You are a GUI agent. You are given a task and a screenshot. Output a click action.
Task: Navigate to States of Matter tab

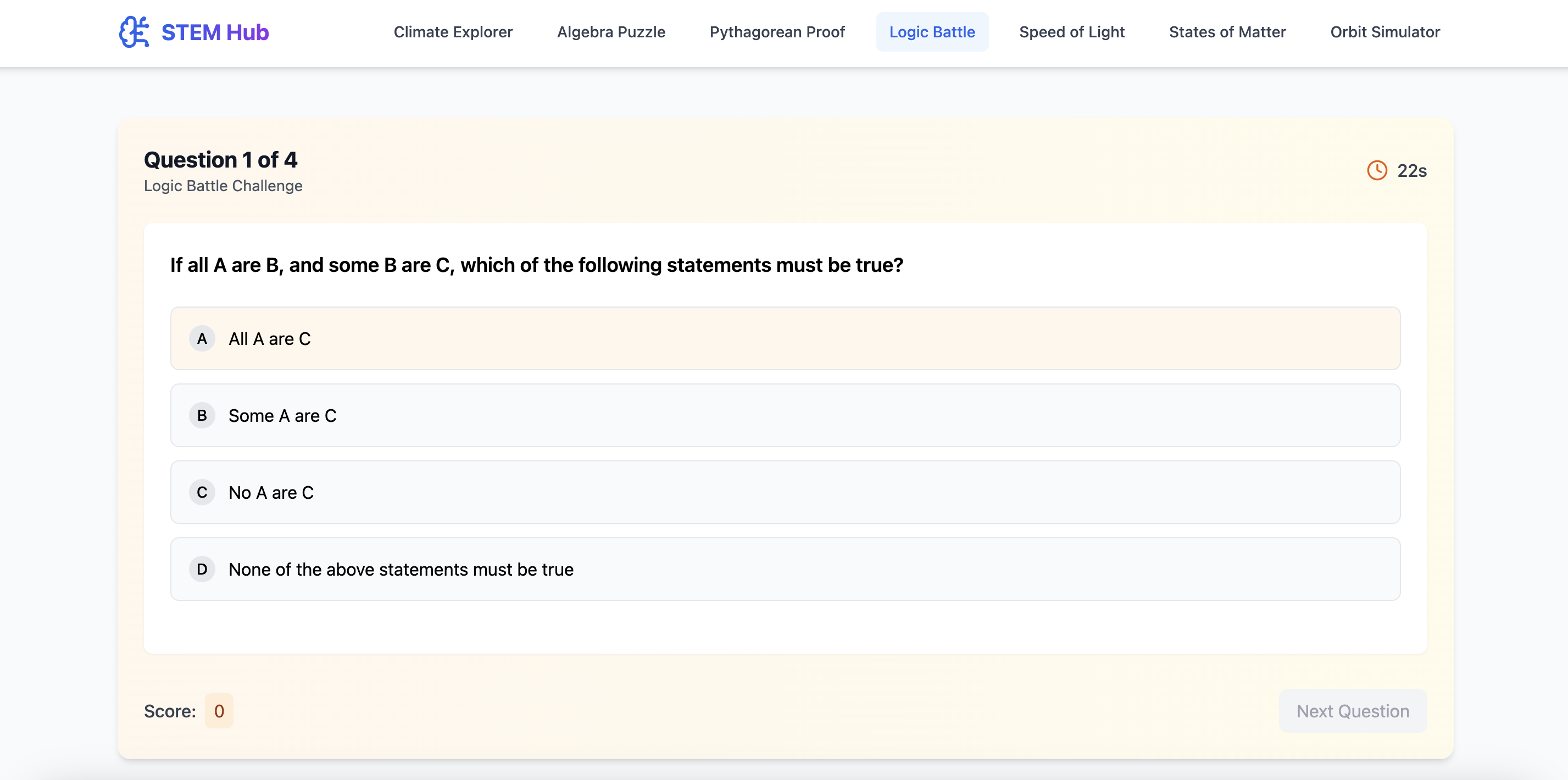point(1227,32)
